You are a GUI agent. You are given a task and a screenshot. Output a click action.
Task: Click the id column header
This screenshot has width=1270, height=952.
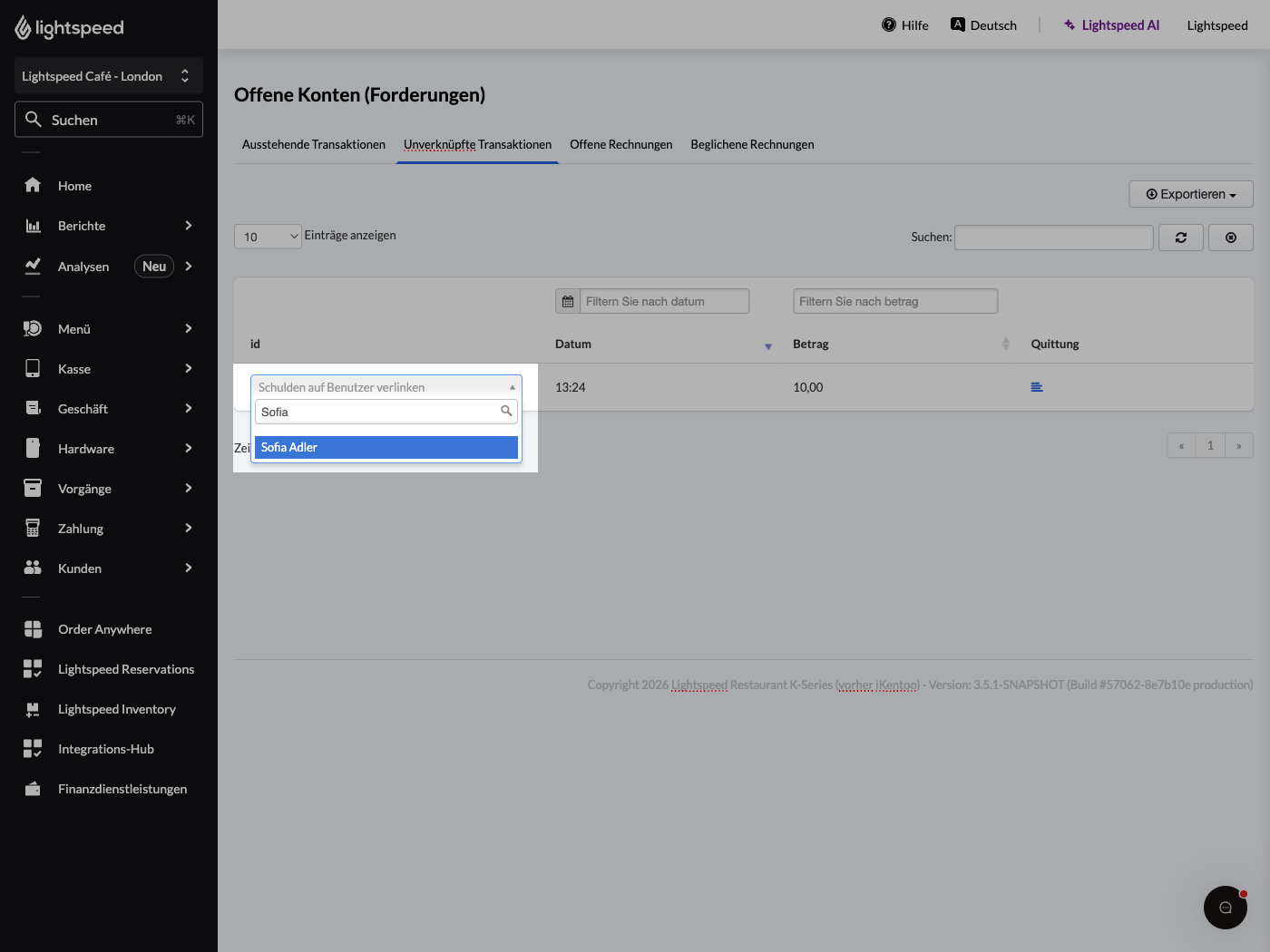coord(255,345)
